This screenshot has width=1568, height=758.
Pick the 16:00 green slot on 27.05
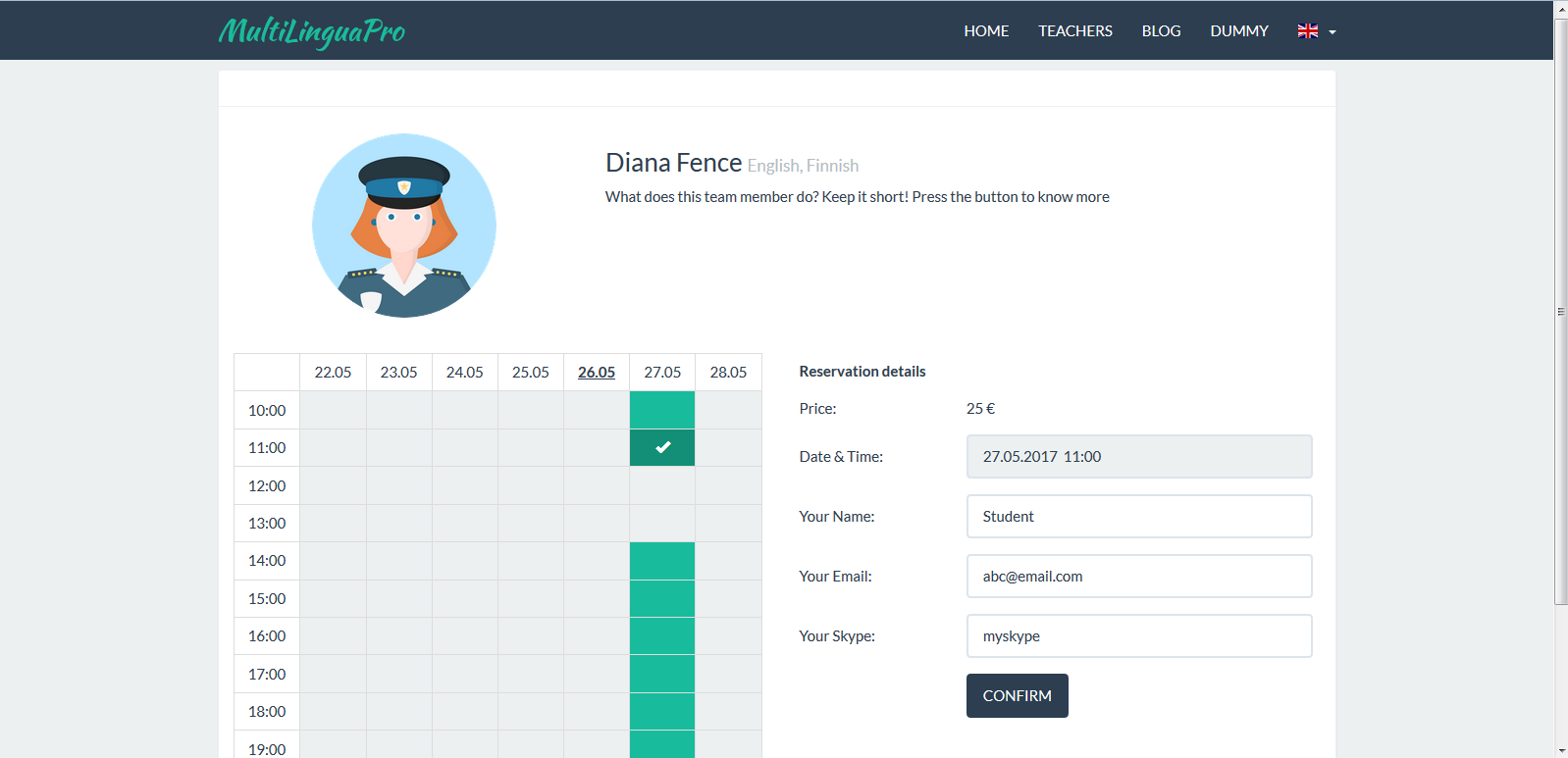pos(662,636)
